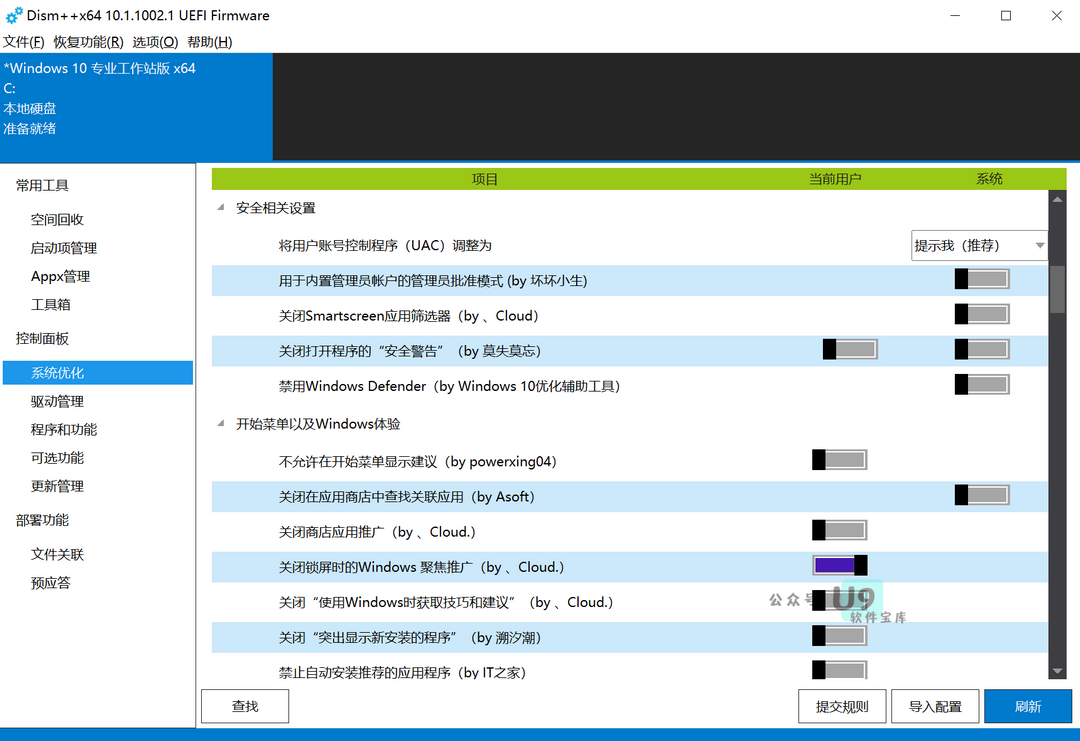Toggle 用于内置管理员帐户的管理员批准模式 system switch
Viewport: 1080px width, 741px height.
point(982,279)
